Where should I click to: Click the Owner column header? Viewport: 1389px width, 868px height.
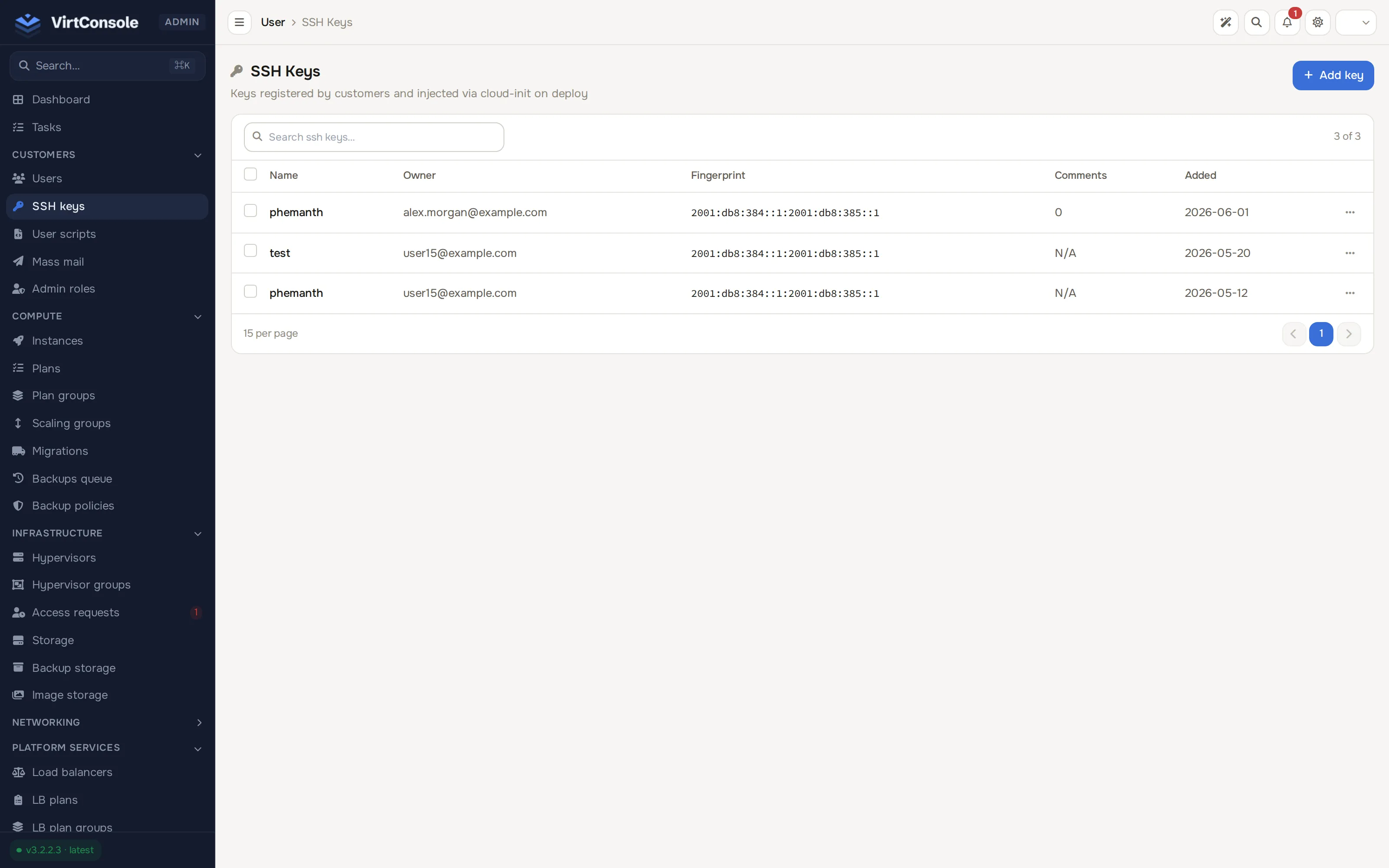point(419,175)
